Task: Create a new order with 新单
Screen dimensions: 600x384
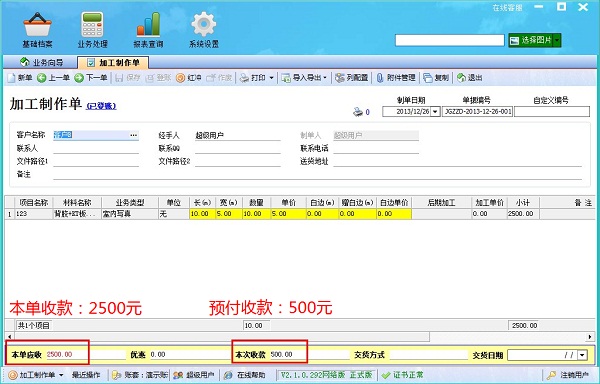Action: point(20,78)
